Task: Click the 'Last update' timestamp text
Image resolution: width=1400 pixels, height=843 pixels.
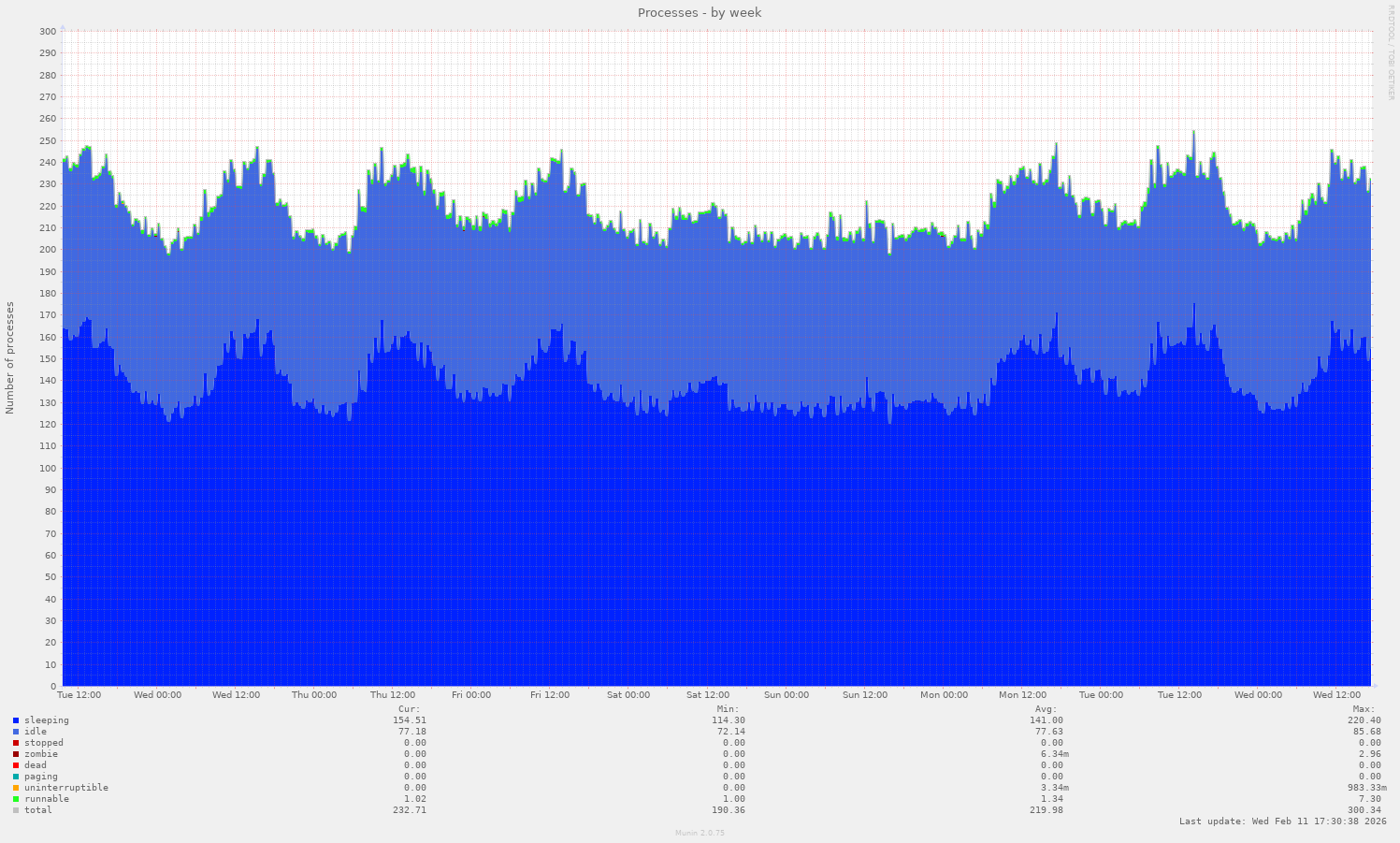Action: [1283, 821]
